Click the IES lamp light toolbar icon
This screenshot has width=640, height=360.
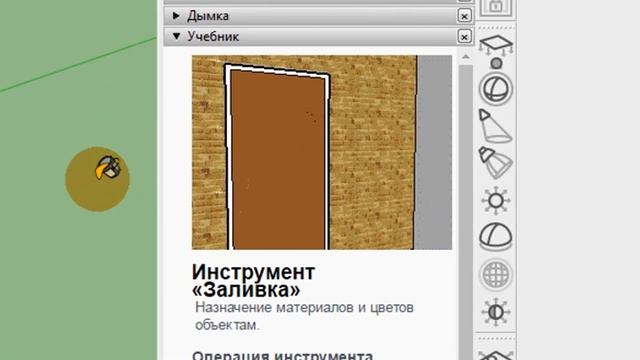[496, 163]
